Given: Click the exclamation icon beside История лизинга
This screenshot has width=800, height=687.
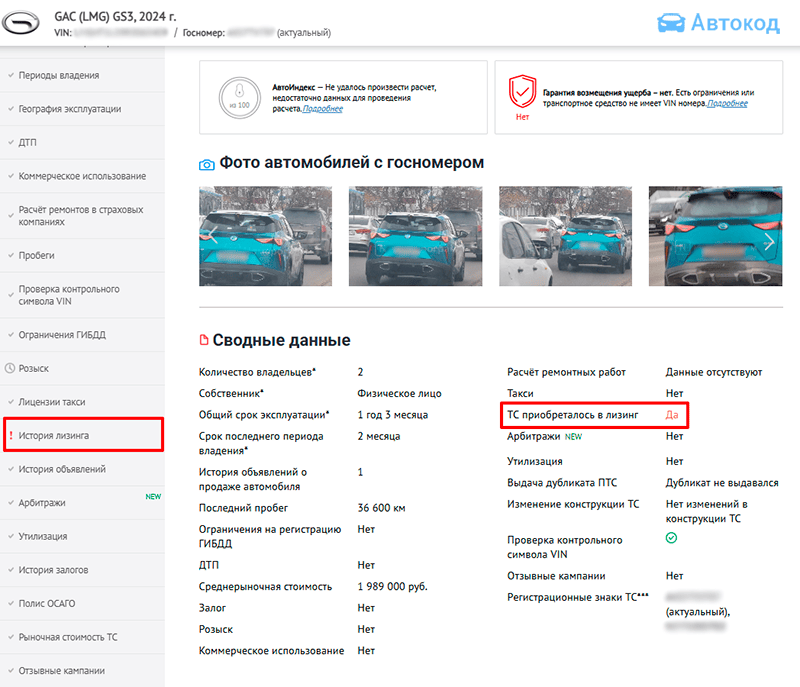Looking at the screenshot, I should point(9,434).
